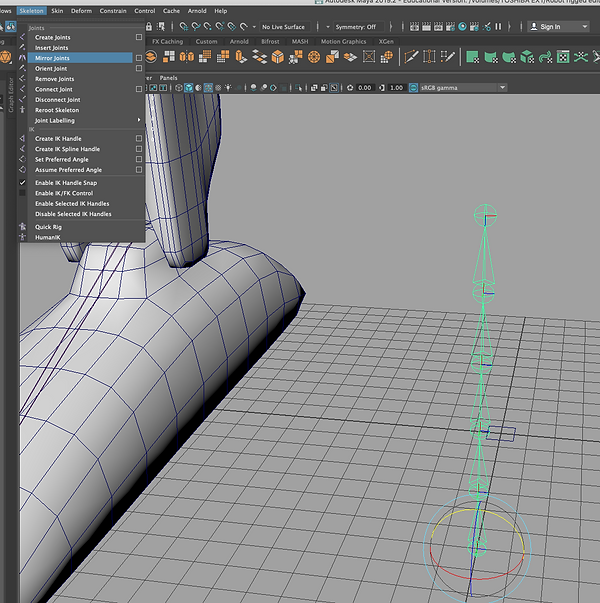
Task: Open snap options arrow before No Live Surface
Action: pyautogui.click(x=254, y=27)
